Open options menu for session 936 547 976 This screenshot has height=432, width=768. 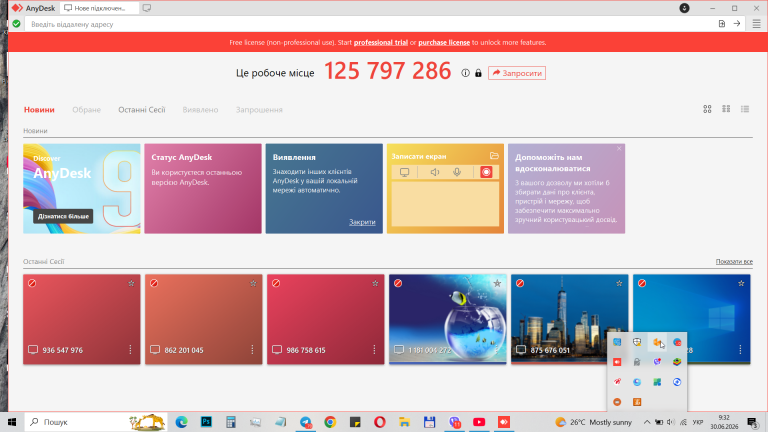pyautogui.click(x=130, y=350)
